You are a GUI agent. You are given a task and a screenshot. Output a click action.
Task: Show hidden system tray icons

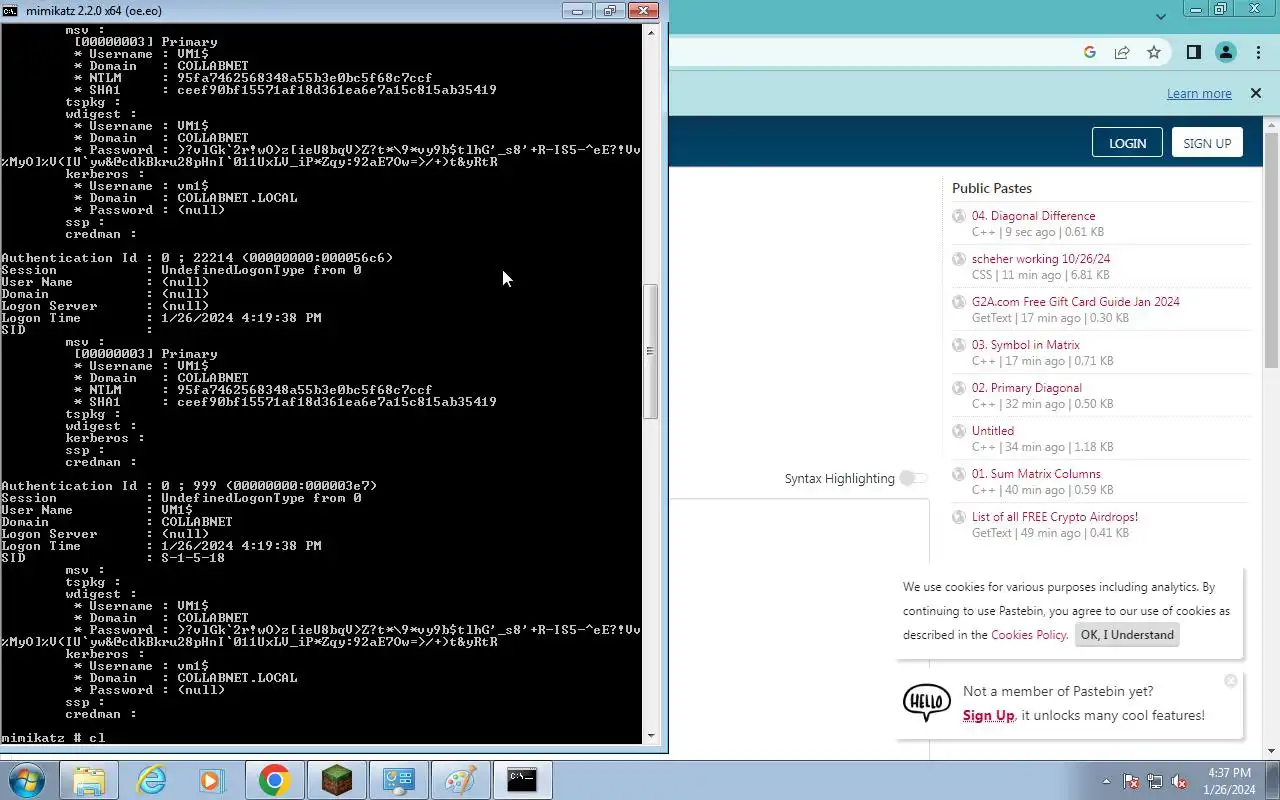click(x=1106, y=781)
